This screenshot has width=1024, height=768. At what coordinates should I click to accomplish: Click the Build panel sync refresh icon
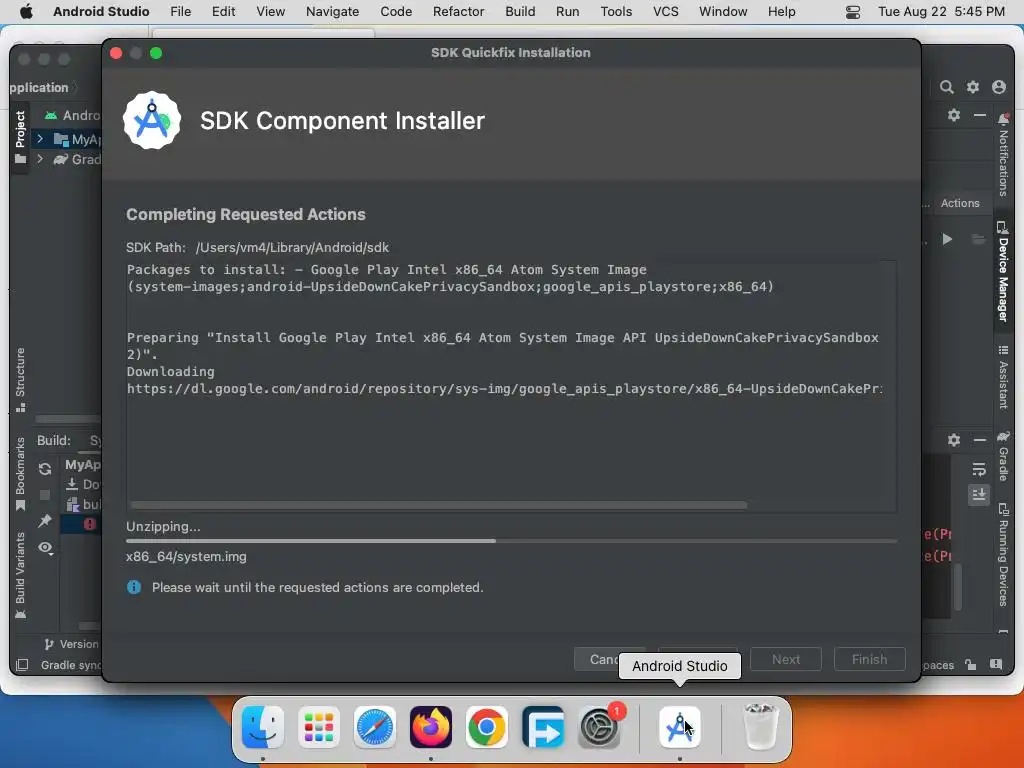pos(45,469)
